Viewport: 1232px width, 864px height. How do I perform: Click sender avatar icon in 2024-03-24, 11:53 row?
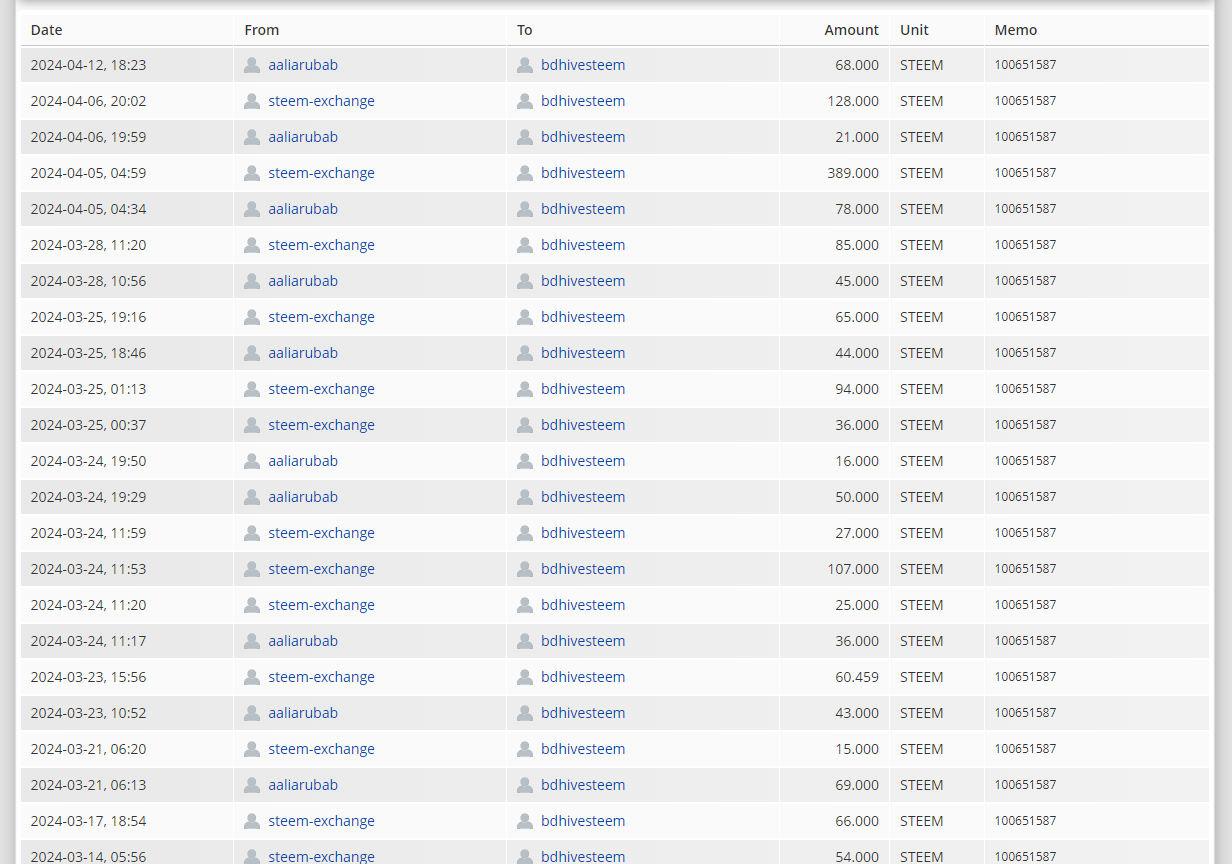click(x=252, y=569)
